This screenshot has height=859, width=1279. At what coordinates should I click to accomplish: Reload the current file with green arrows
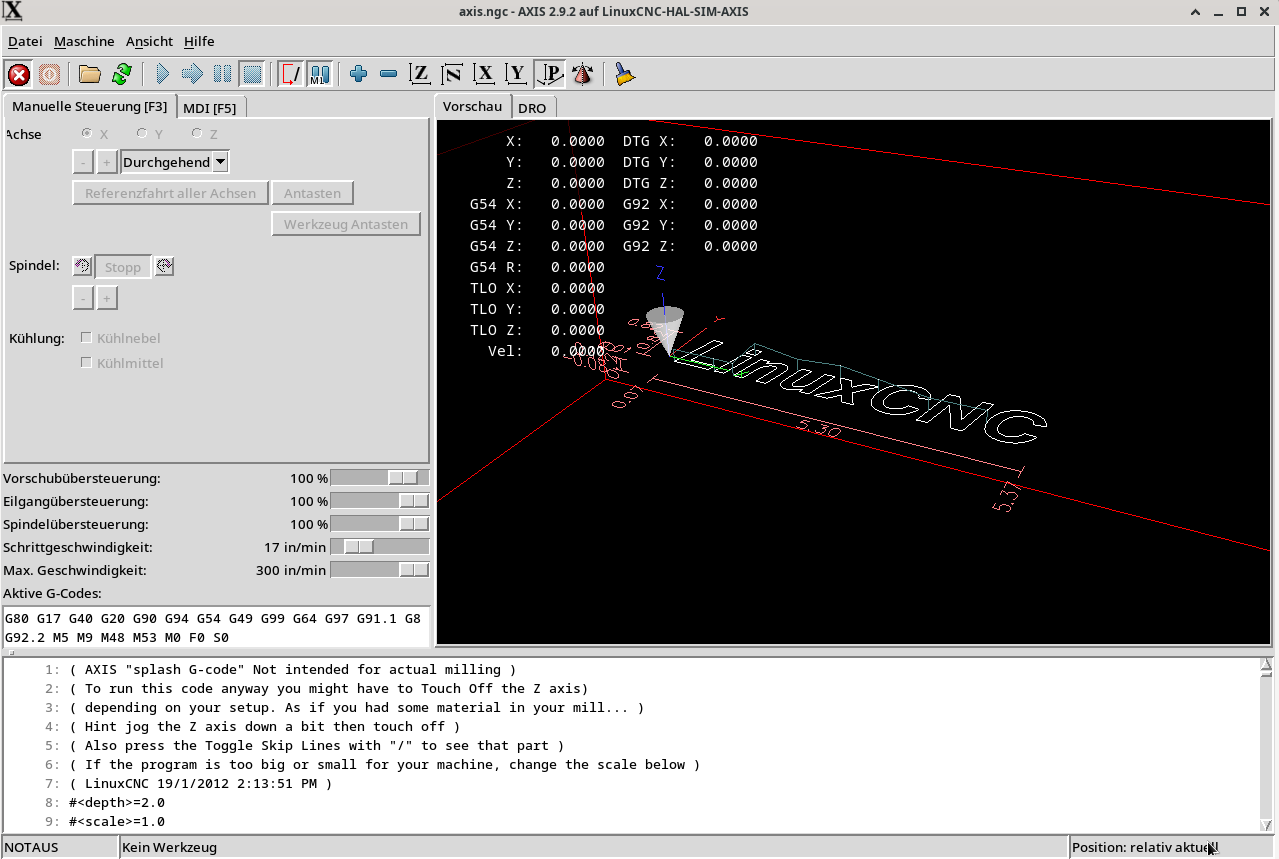tap(122, 74)
